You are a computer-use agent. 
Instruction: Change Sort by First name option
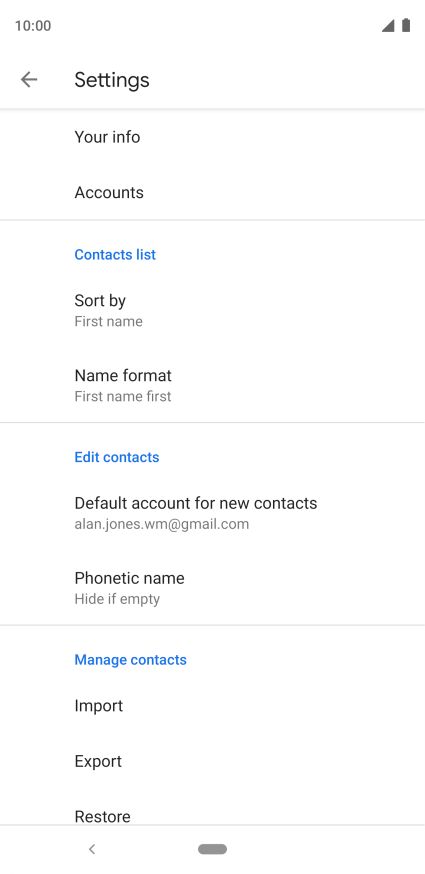coord(212,310)
